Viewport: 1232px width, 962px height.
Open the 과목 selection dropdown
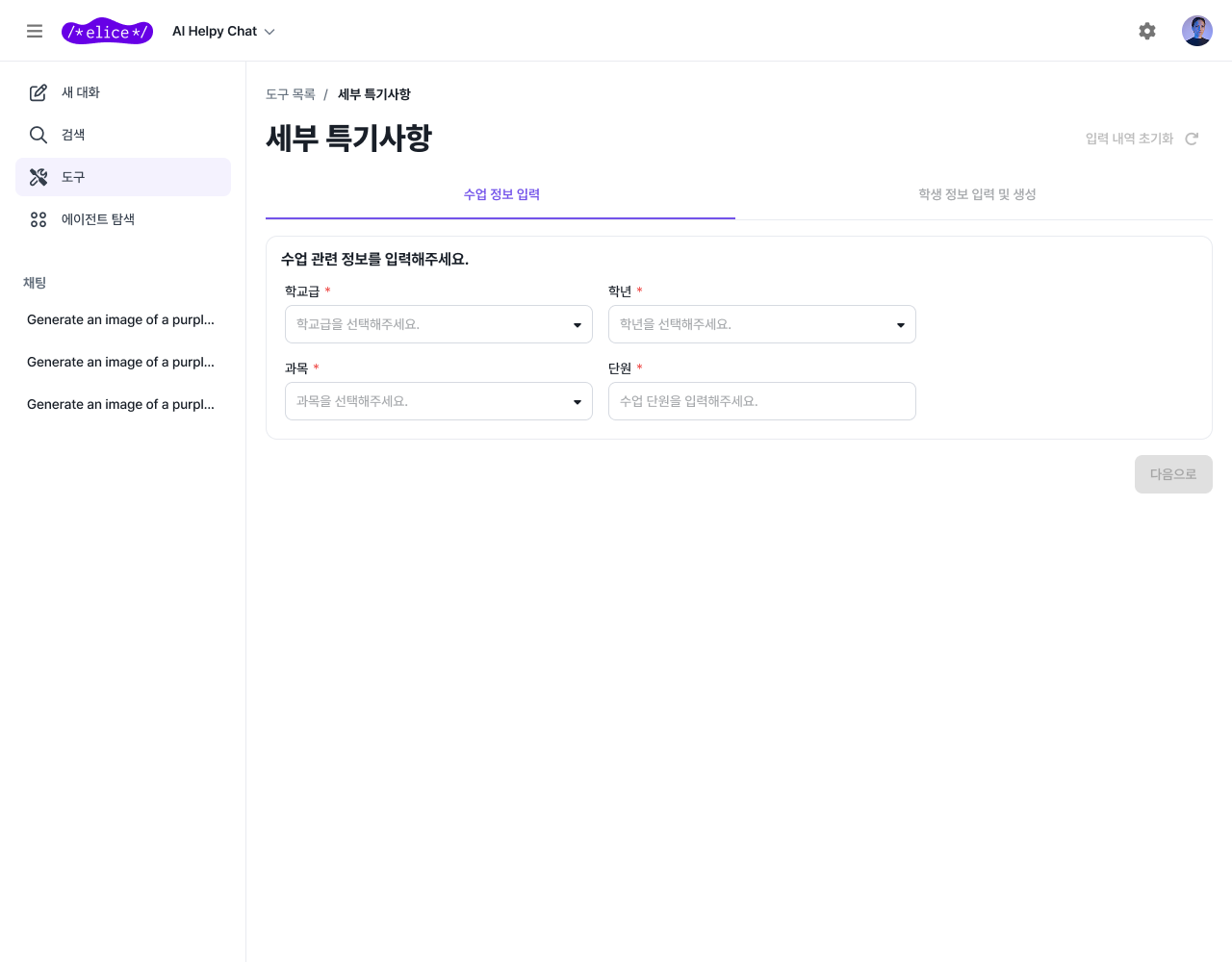pyautogui.click(x=438, y=401)
